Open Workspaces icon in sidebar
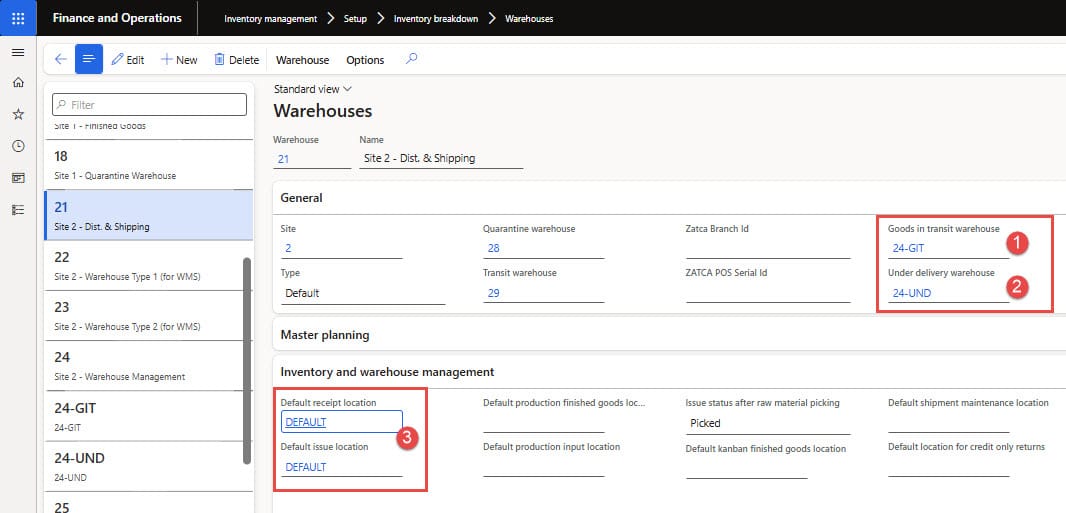Viewport: 1066px width, 513px height. pos(18,178)
